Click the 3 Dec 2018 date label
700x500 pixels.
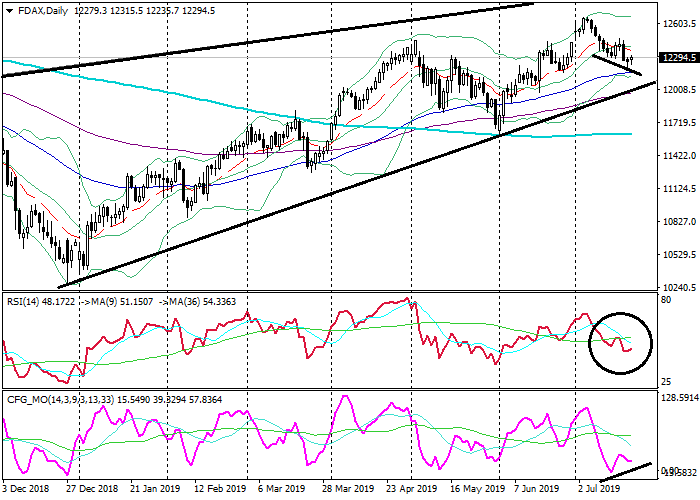(27, 491)
